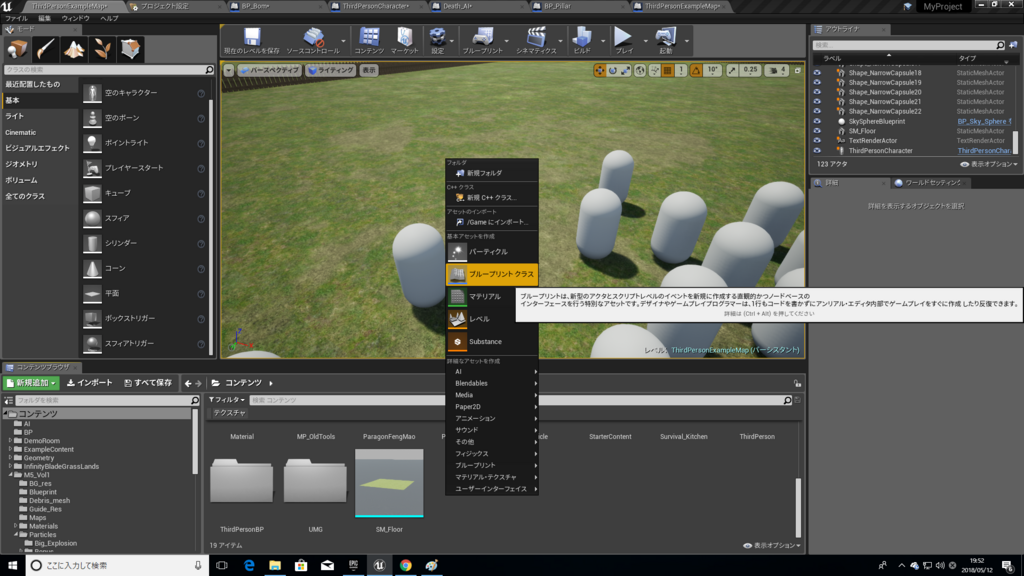1024x576 pixels.
Task: Toggle visibility of TextRenderActor
Action: (817, 141)
